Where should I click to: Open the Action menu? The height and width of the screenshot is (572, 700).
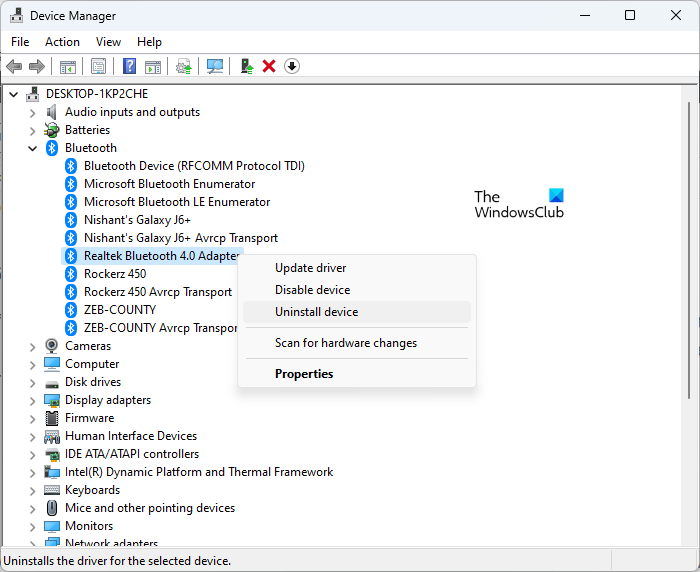(x=62, y=42)
